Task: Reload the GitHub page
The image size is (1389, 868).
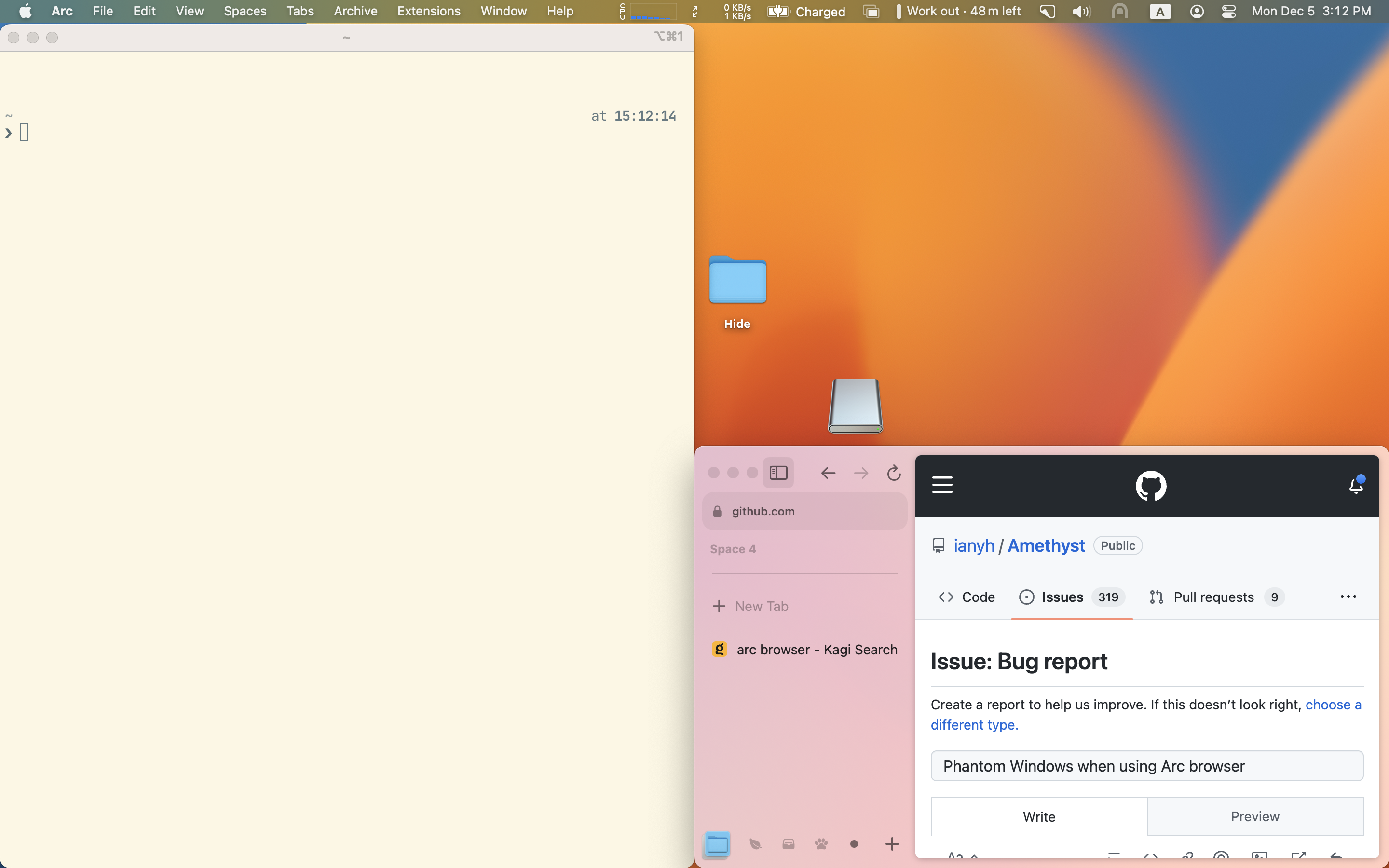Action: (x=894, y=473)
